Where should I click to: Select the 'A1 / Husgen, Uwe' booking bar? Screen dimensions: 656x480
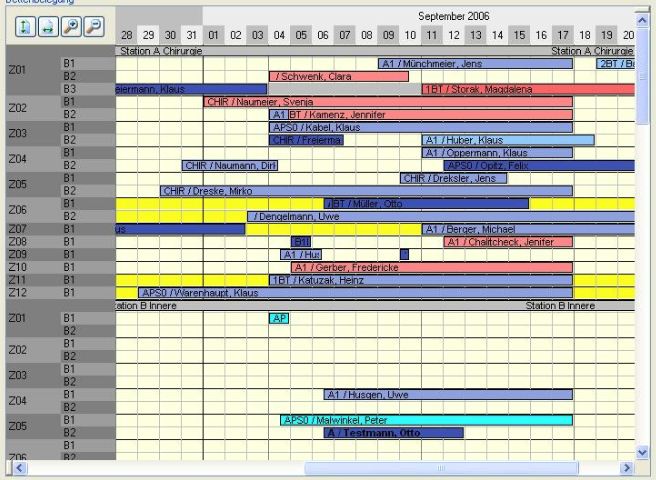pos(448,395)
